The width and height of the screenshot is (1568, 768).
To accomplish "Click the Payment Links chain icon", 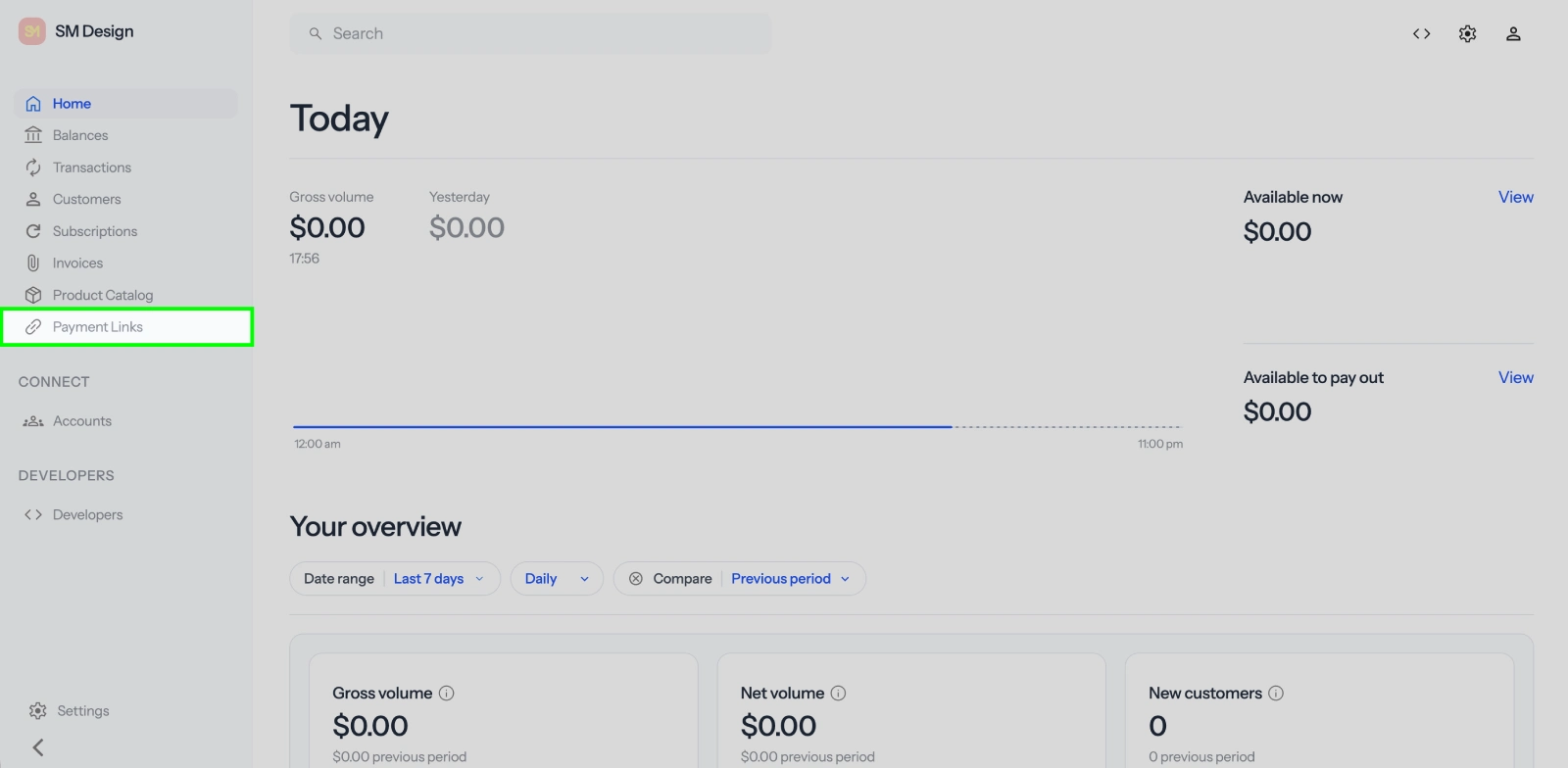I will [33, 327].
